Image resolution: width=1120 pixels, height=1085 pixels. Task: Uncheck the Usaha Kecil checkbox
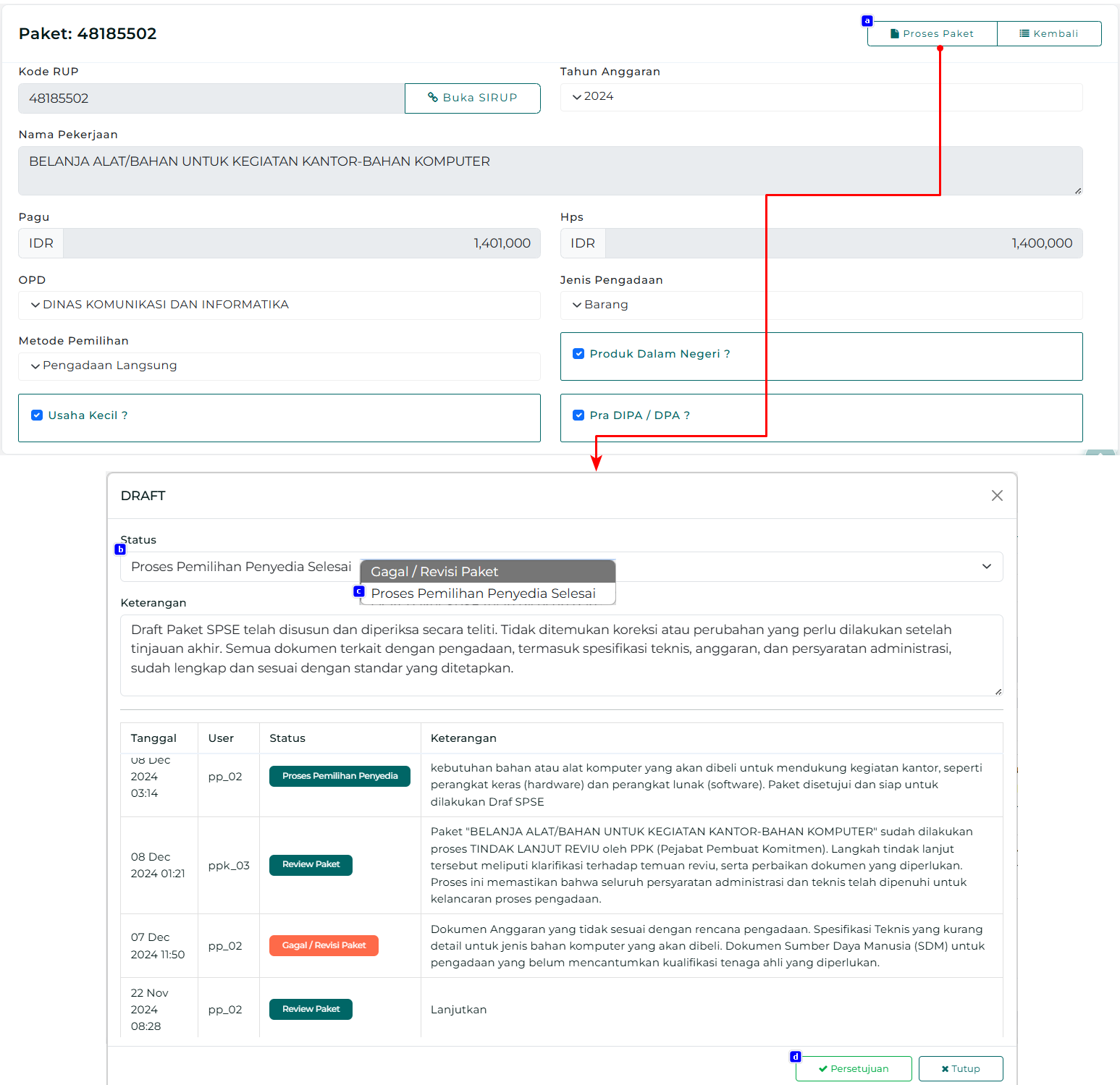[x=37, y=415]
